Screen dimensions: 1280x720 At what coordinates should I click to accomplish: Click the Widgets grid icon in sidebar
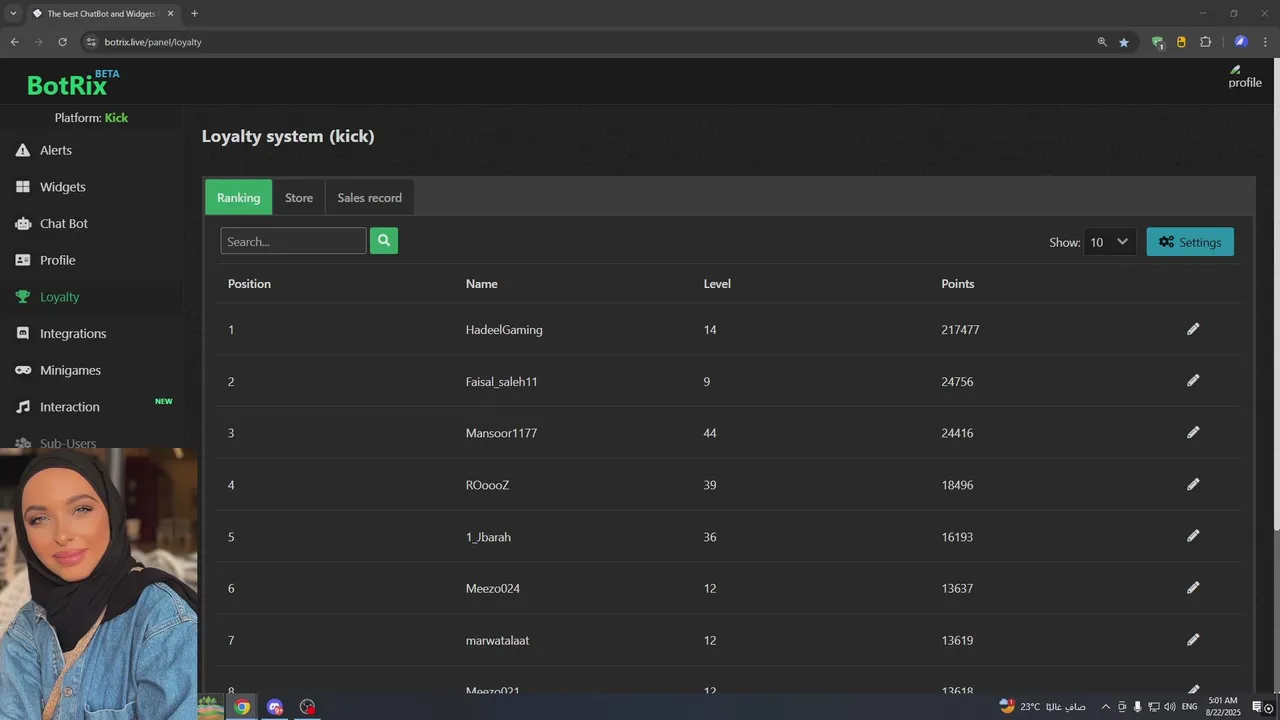(22, 187)
